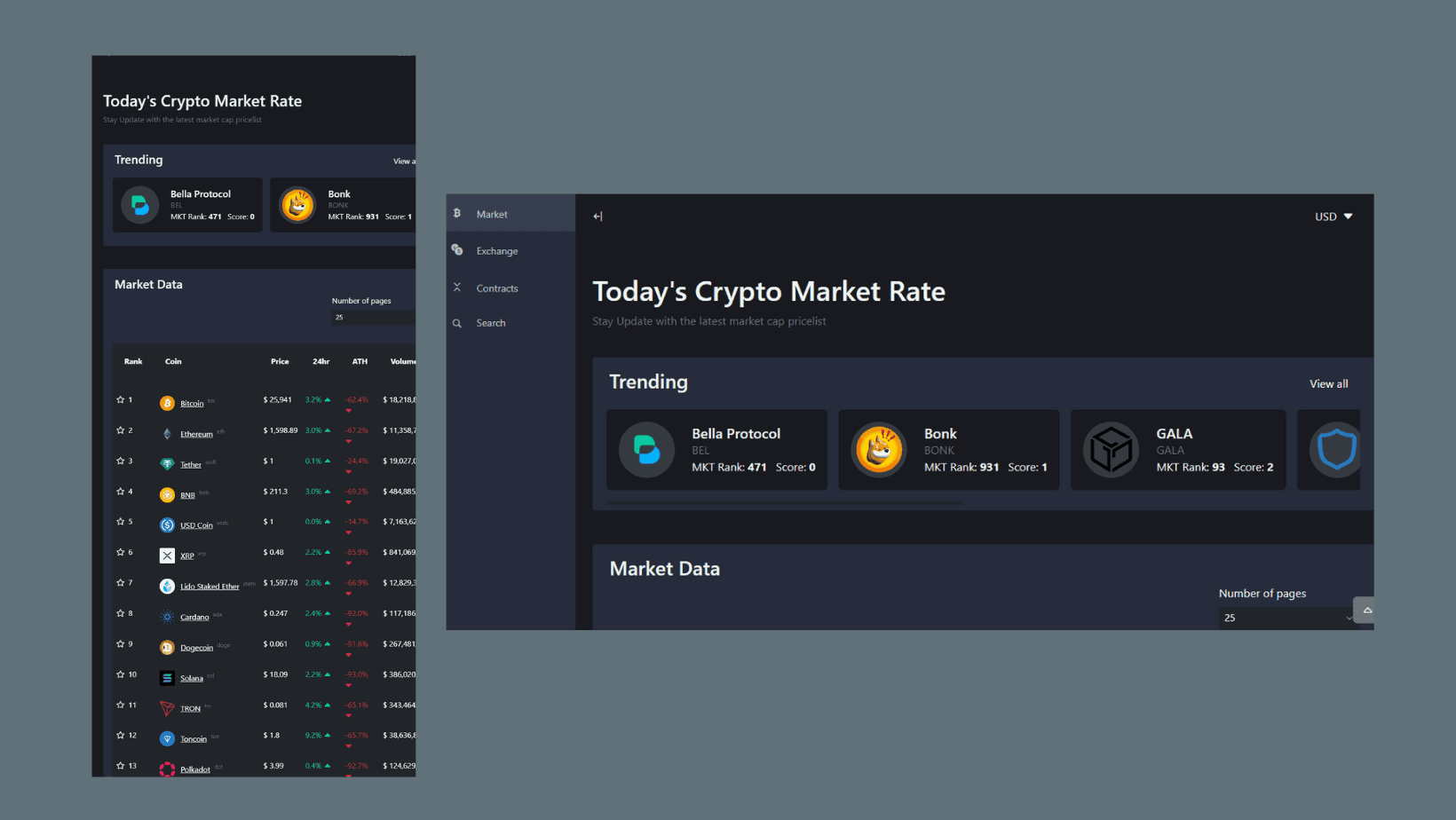This screenshot has height=820, width=1456.
Task: Click View all in desktop Trending section
Action: pos(1328,384)
